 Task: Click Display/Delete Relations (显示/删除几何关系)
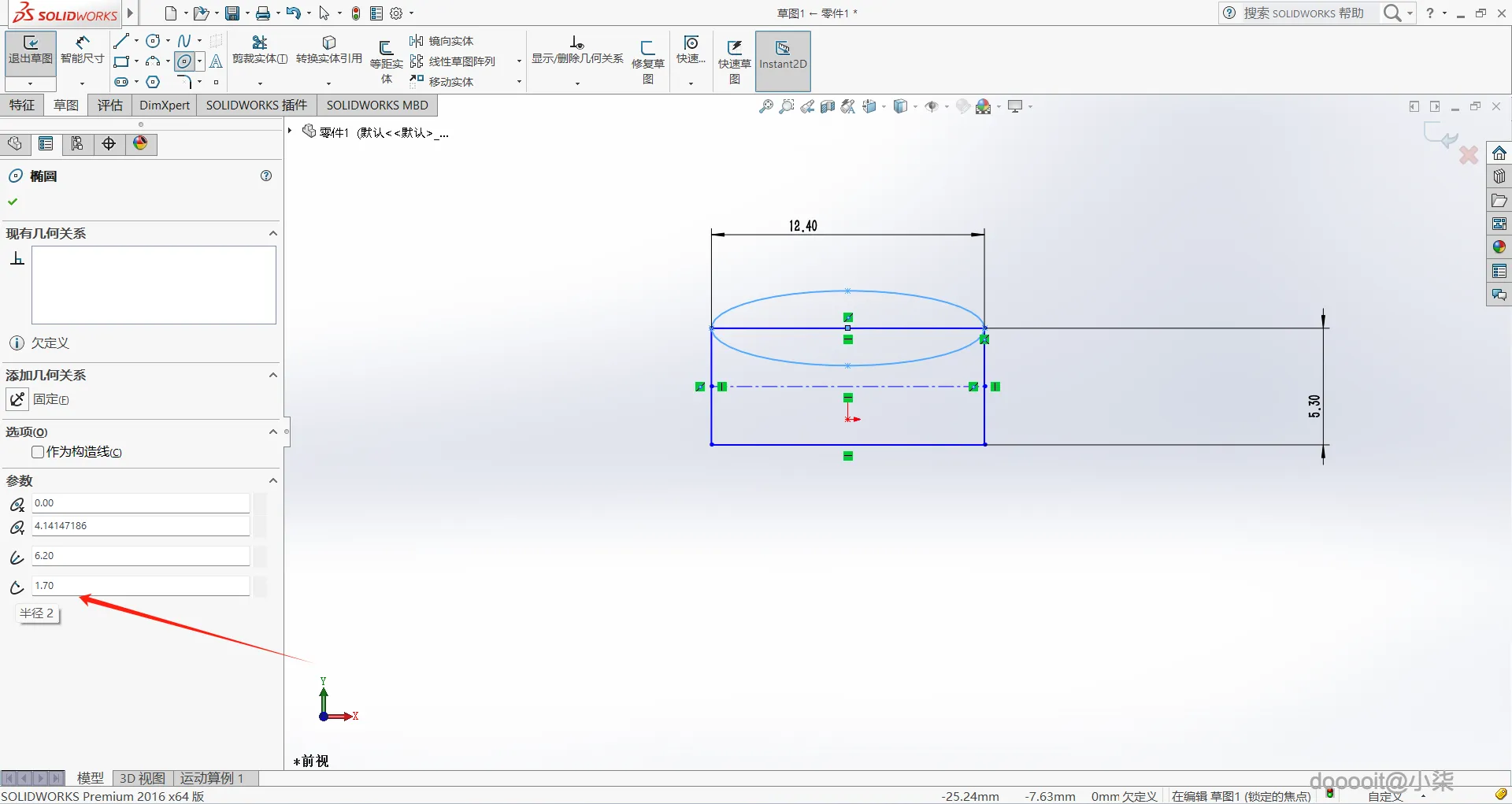coord(577,50)
